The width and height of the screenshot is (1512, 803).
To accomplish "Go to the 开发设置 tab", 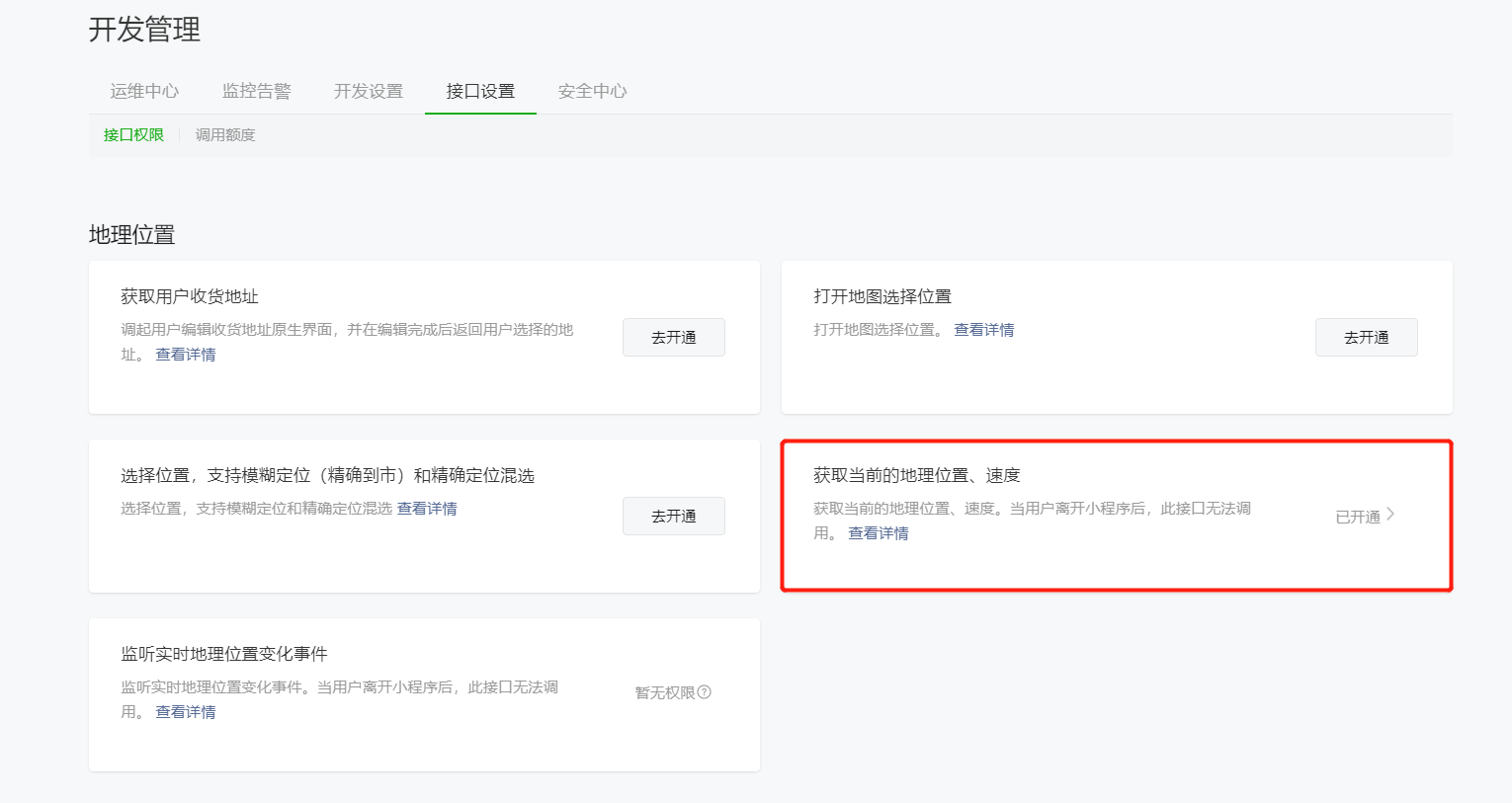I will [x=369, y=91].
